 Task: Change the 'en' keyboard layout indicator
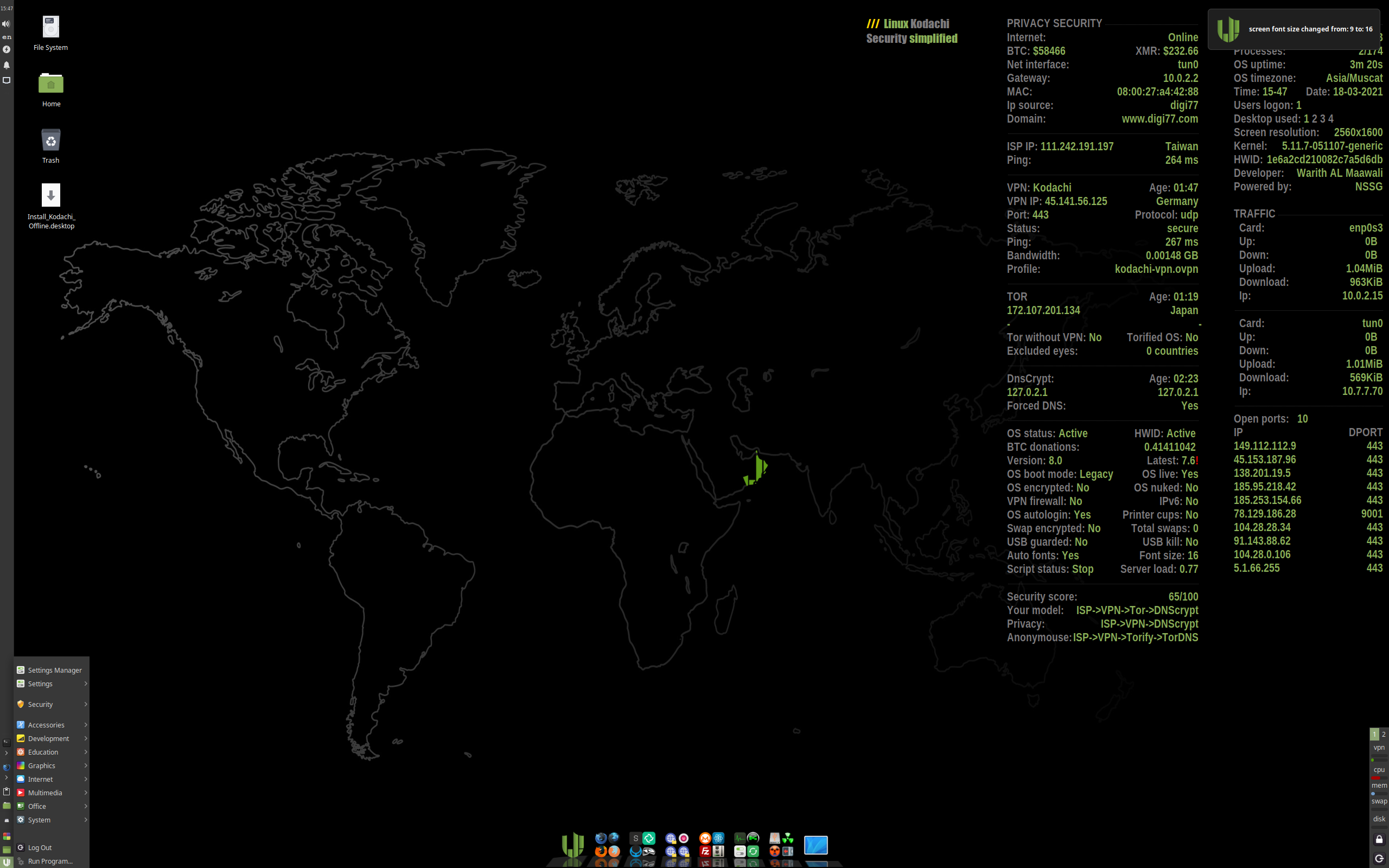click(x=7, y=37)
